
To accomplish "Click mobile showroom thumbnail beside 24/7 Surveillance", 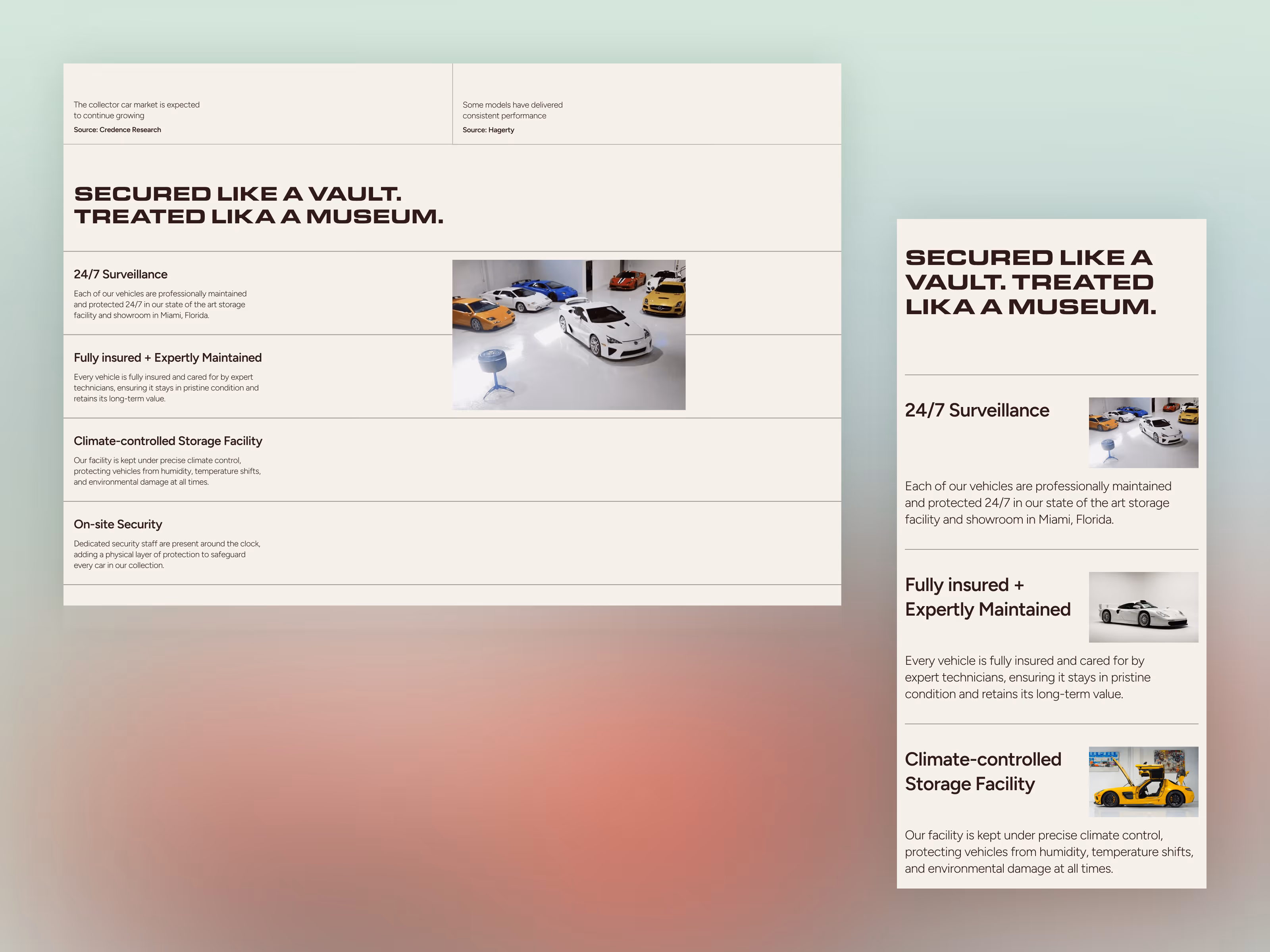I will (x=1143, y=432).
